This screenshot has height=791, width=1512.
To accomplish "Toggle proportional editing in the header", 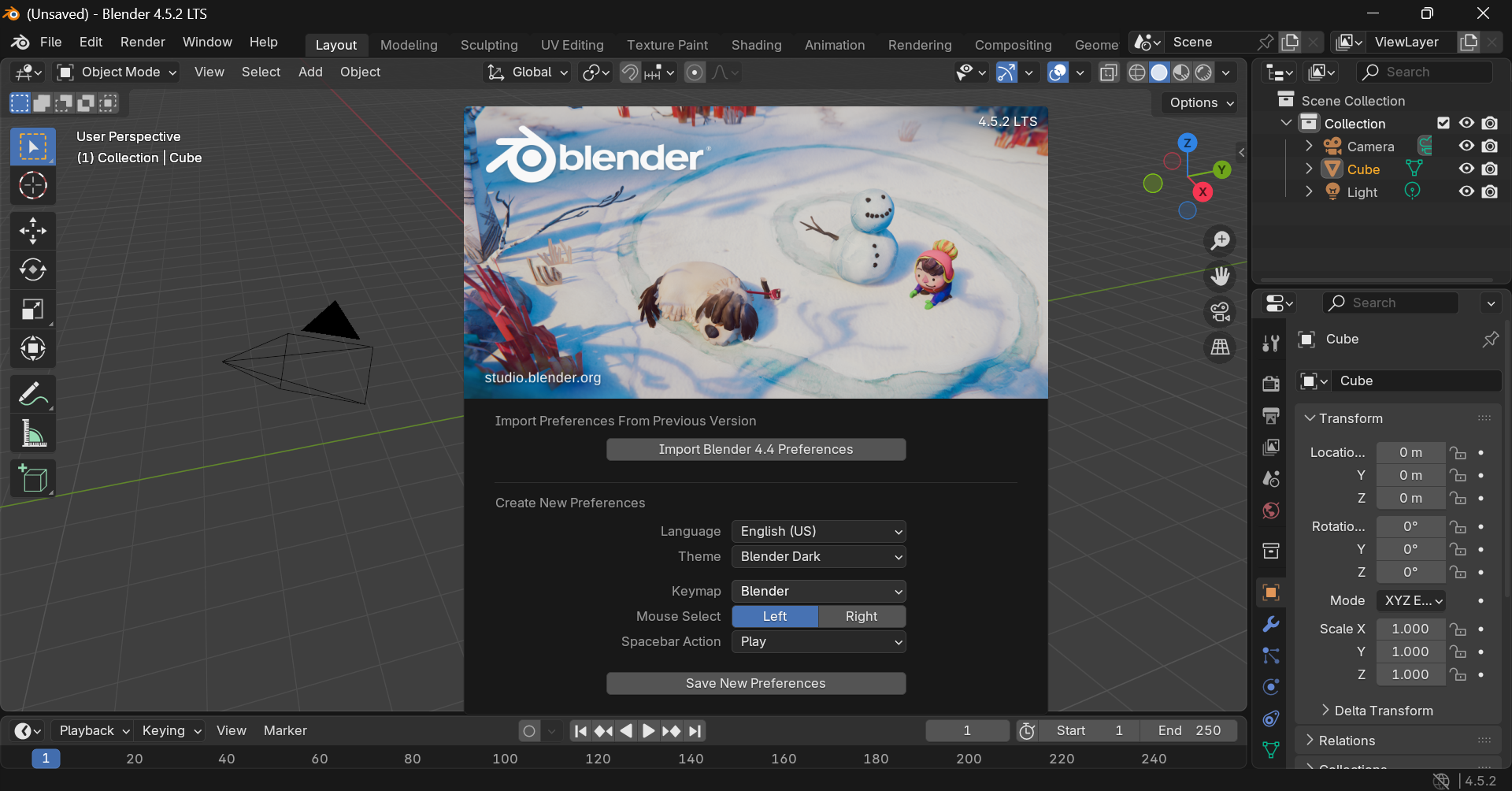I will click(x=695, y=72).
